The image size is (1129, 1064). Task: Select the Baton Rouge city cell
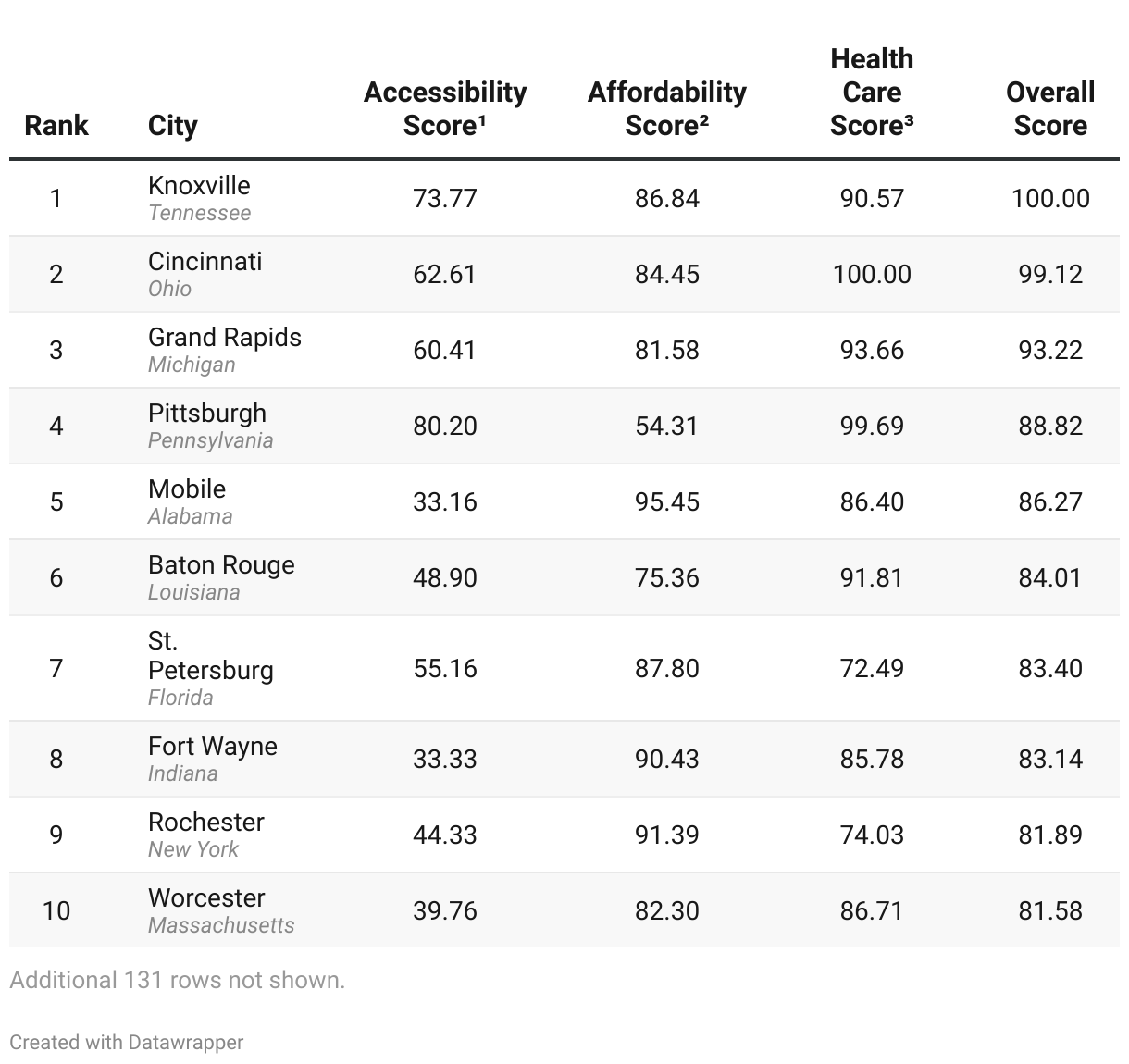[x=221, y=565]
